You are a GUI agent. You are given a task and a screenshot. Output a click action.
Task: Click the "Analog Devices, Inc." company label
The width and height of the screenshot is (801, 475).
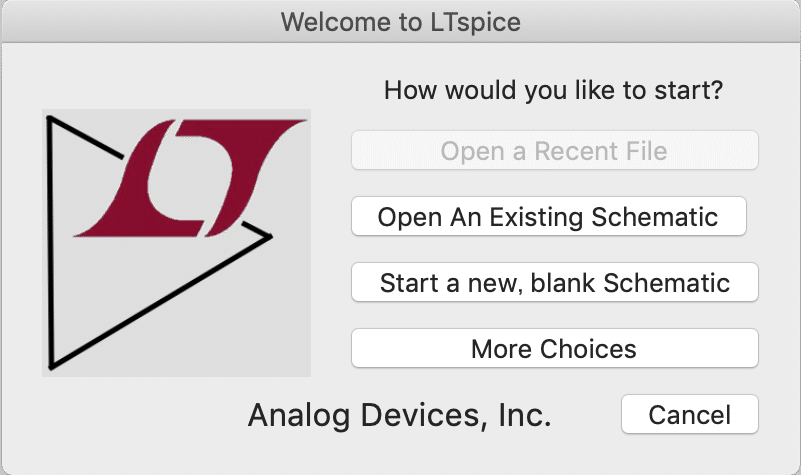399,415
